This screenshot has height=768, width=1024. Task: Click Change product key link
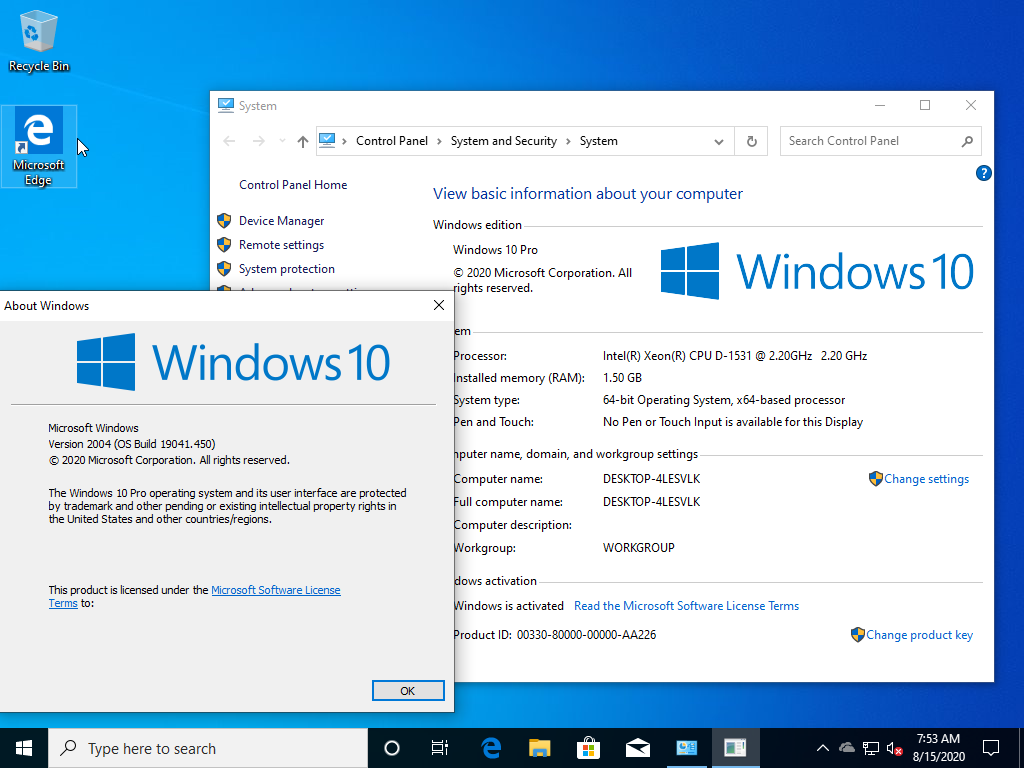(919, 635)
